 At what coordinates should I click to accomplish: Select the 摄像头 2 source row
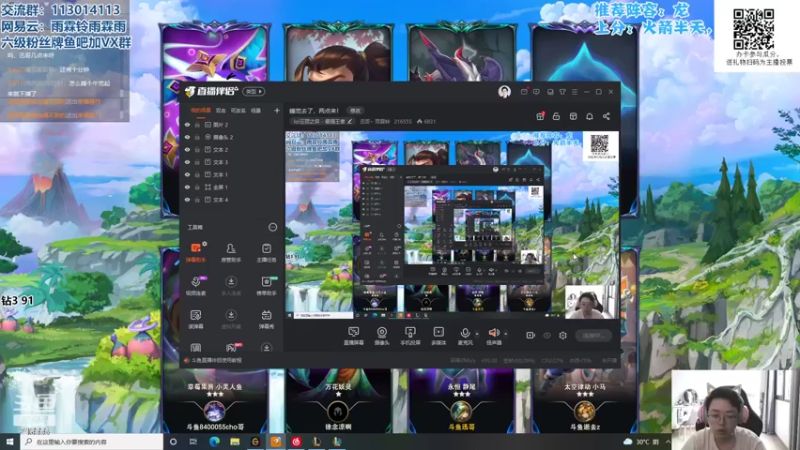(232, 137)
